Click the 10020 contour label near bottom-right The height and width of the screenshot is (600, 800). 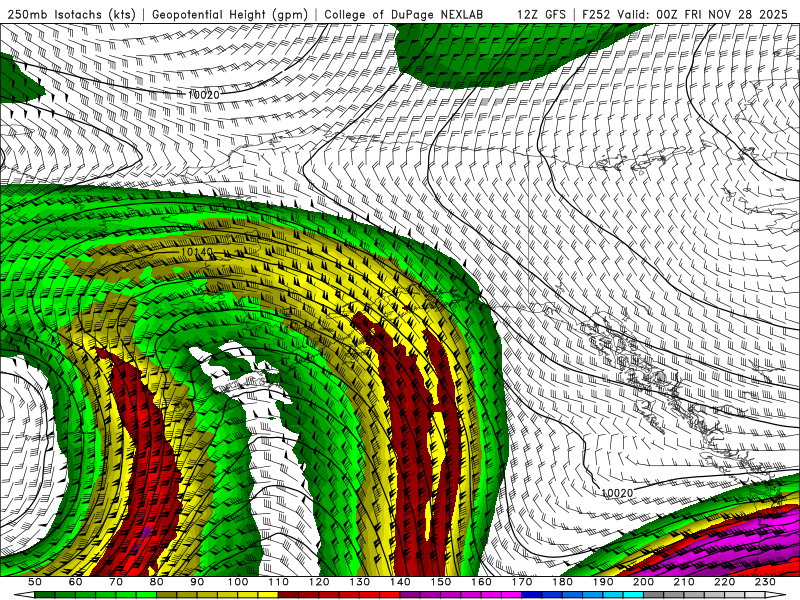pyautogui.click(x=617, y=493)
